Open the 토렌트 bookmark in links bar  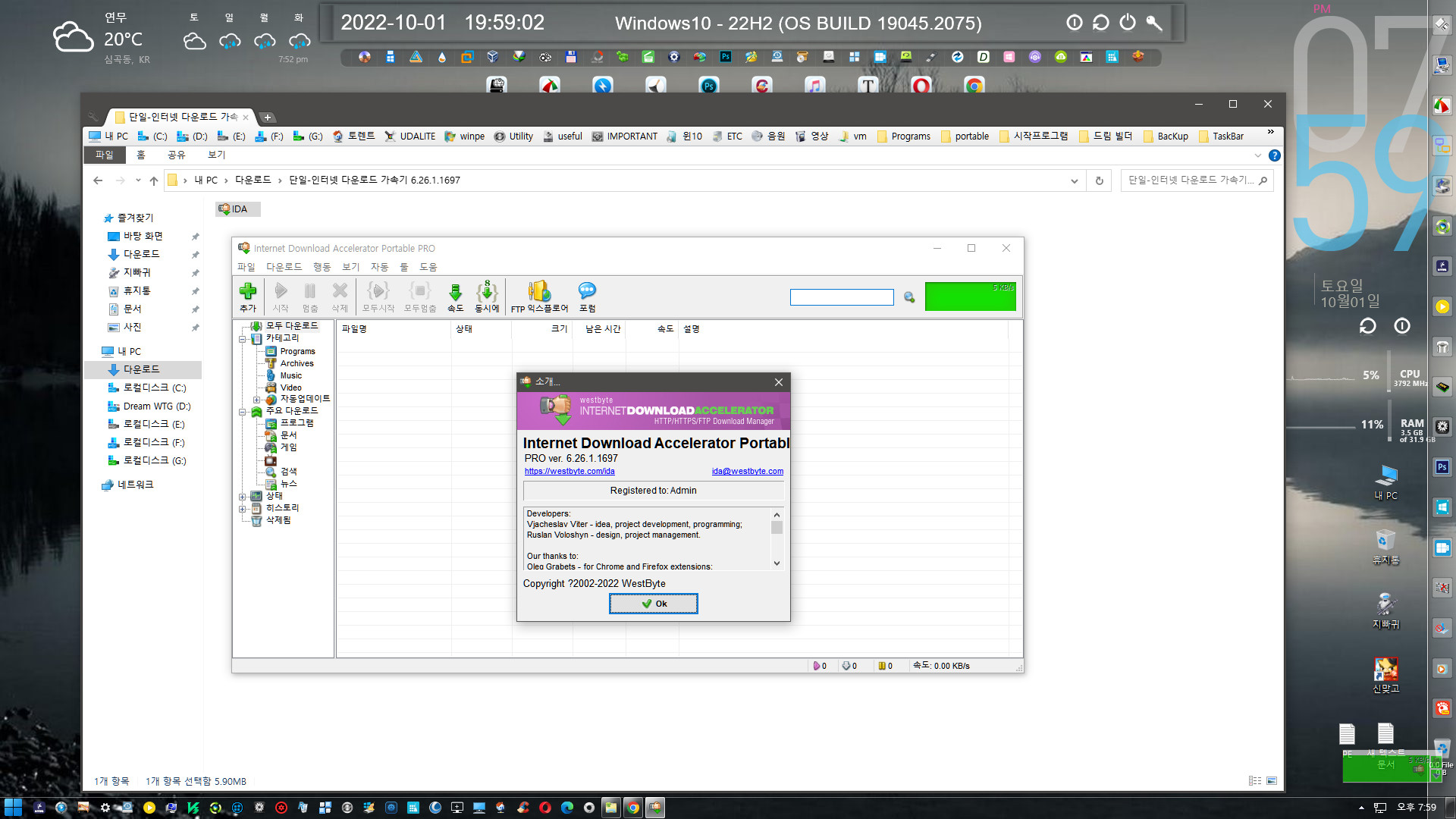click(353, 136)
